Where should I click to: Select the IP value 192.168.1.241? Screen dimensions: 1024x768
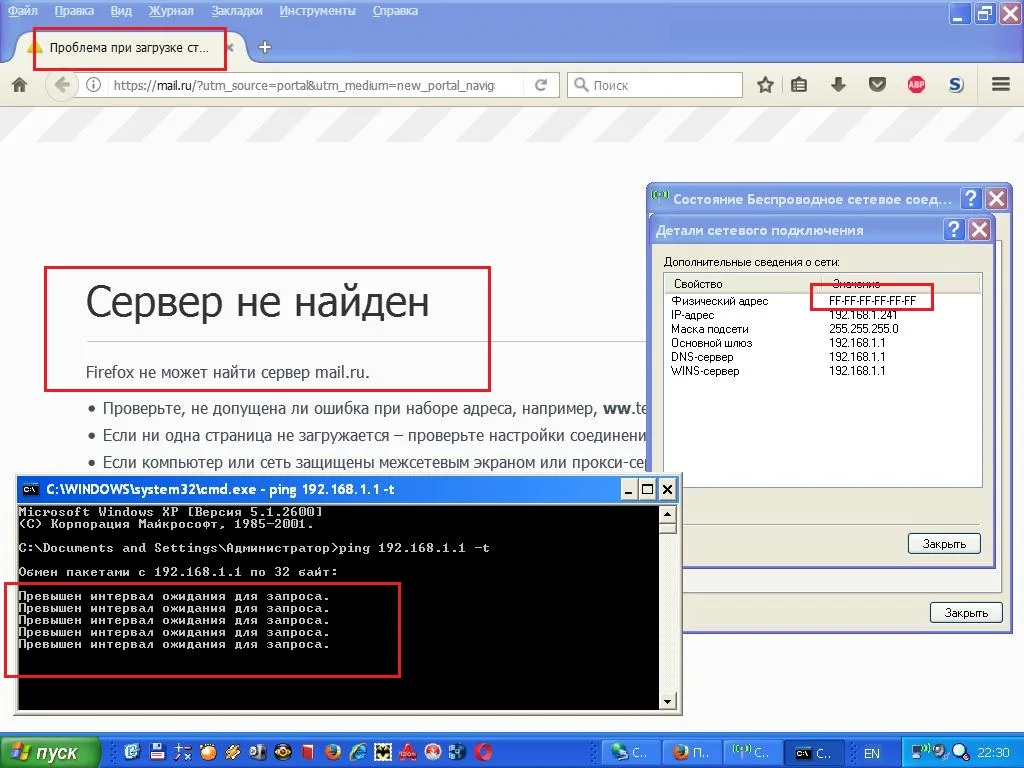coord(863,315)
